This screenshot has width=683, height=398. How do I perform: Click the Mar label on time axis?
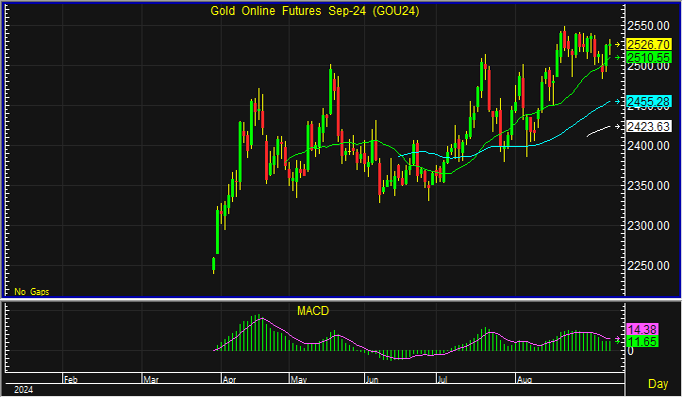pyautogui.click(x=151, y=380)
